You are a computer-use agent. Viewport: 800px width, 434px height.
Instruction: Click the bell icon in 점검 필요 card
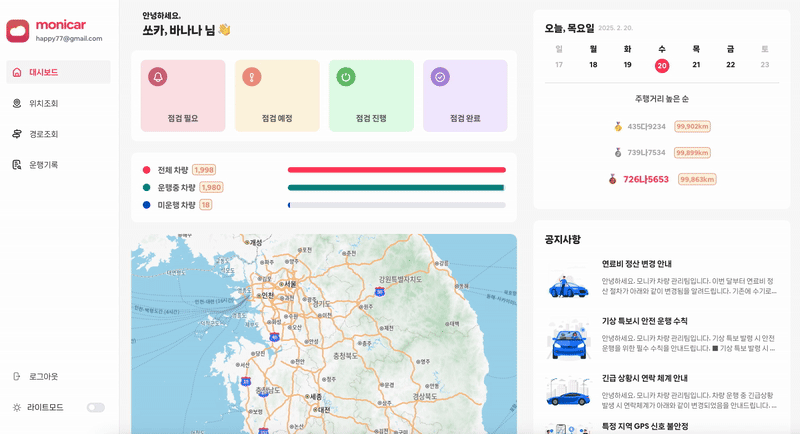tap(158, 77)
